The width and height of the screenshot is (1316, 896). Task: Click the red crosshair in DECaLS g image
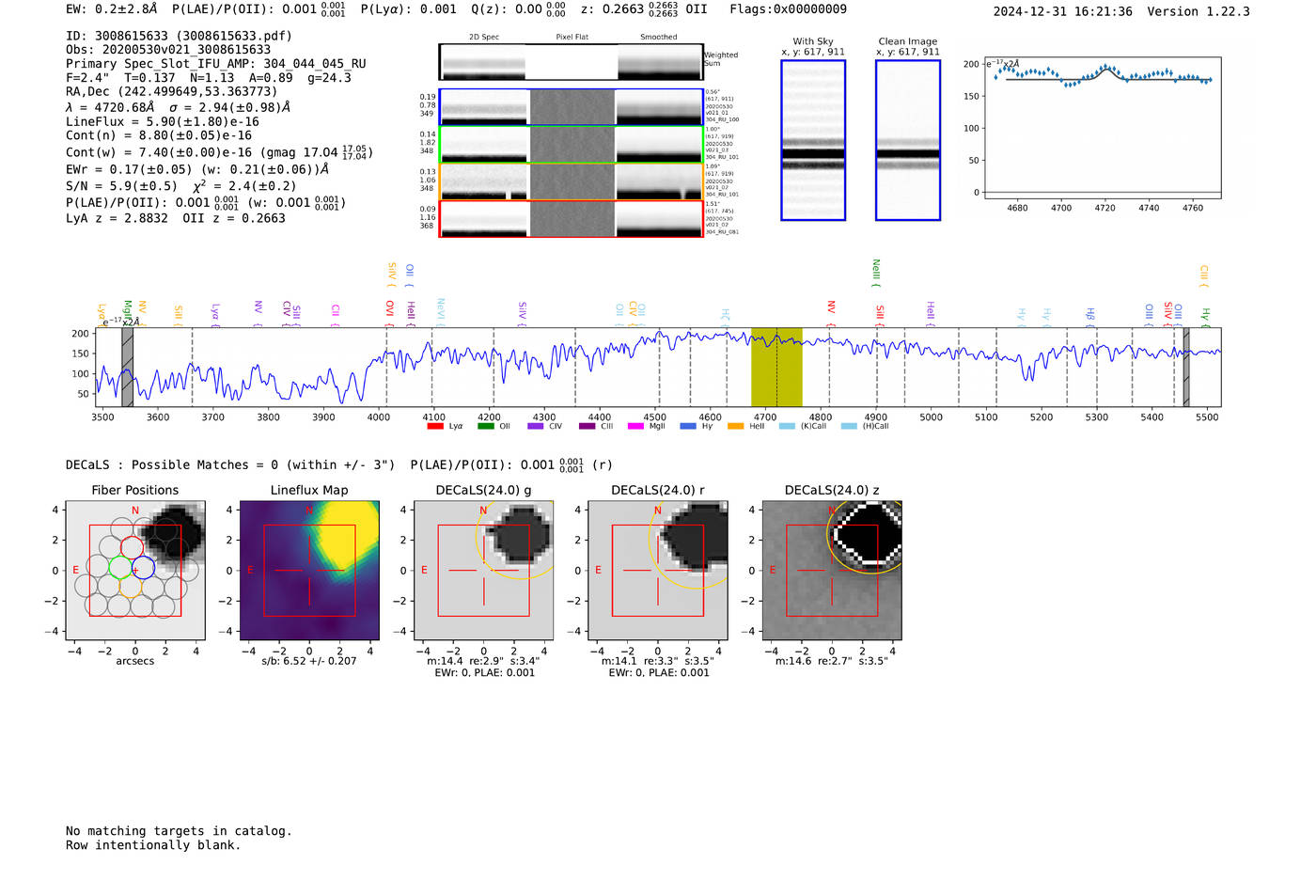pos(483,571)
